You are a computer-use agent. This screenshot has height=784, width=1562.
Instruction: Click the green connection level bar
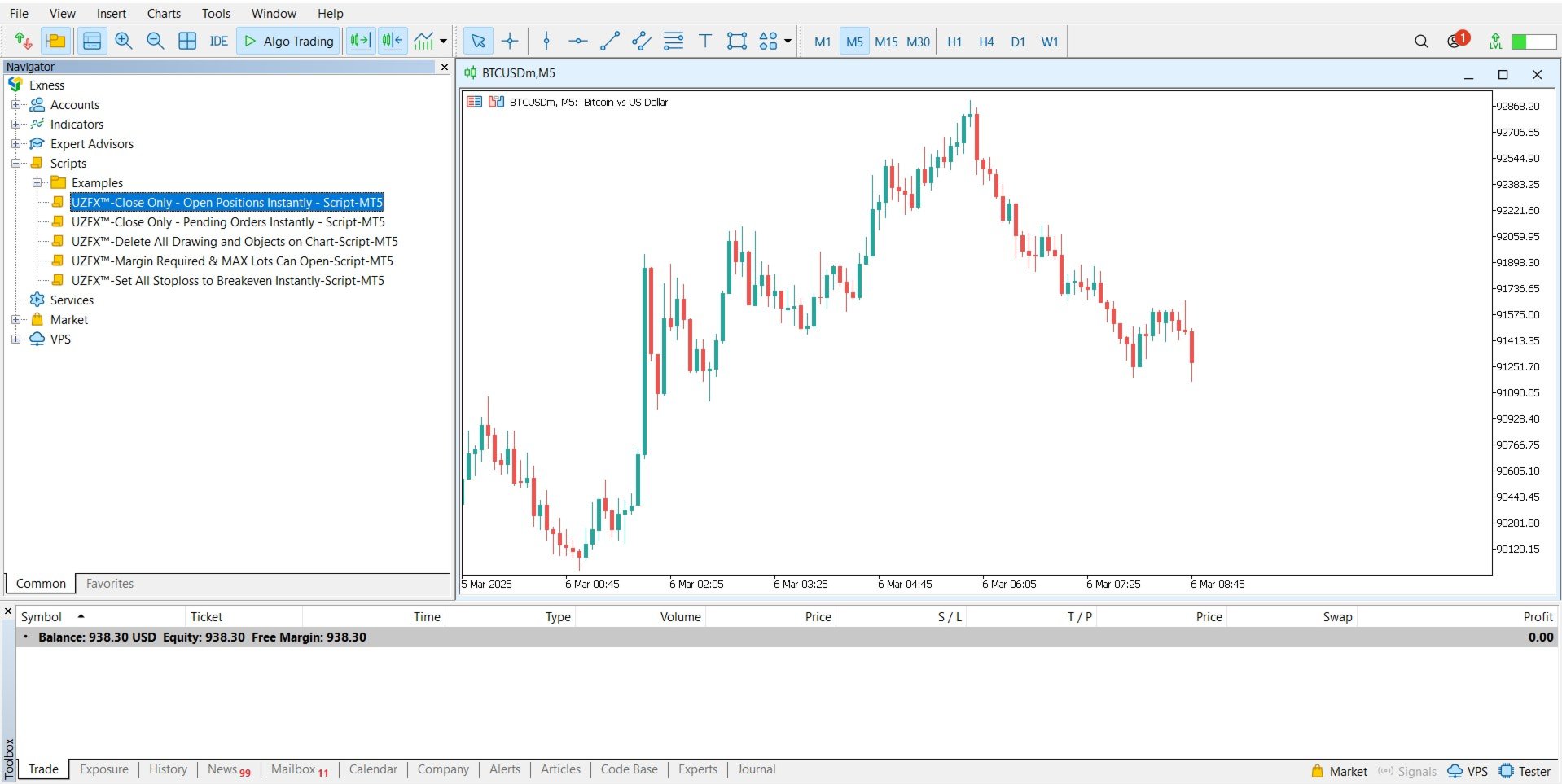coord(1533,42)
